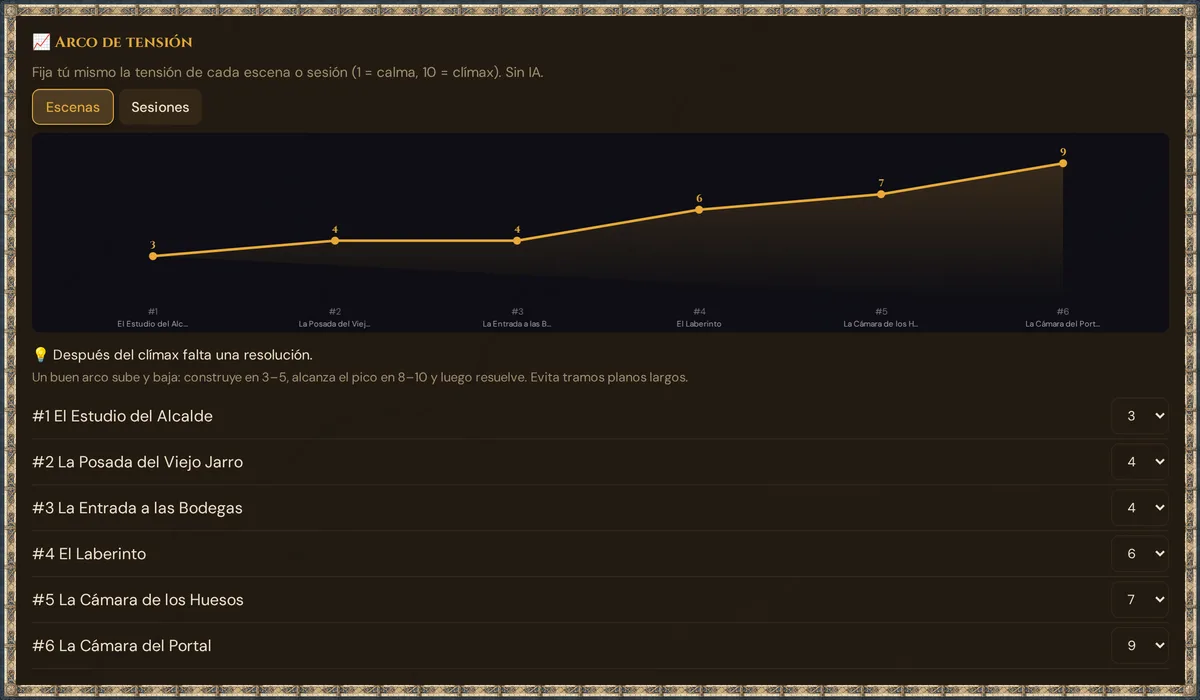This screenshot has width=1200, height=700.
Task: Click chart axis label 'La Cámara del Port…'
Action: click(1063, 324)
